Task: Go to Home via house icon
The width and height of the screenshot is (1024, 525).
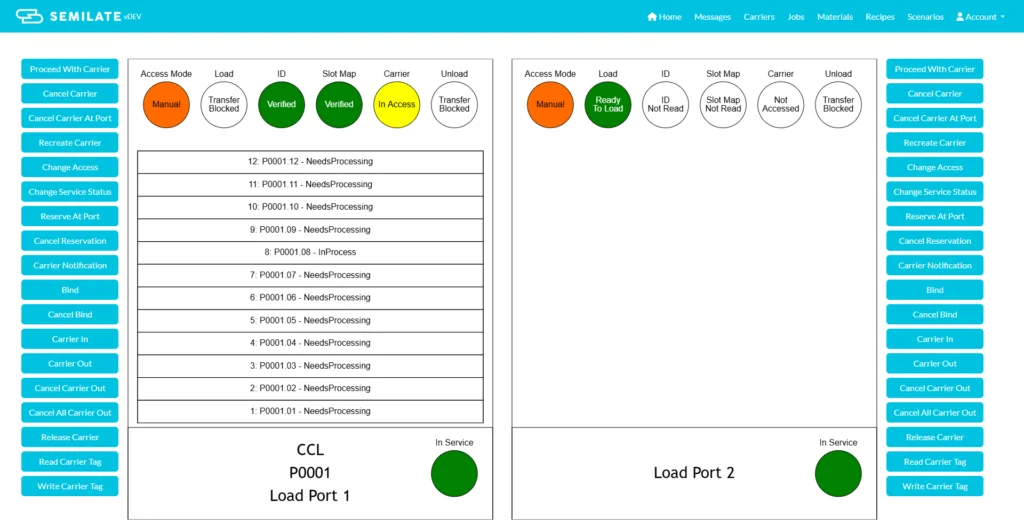Action: (652, 17)
